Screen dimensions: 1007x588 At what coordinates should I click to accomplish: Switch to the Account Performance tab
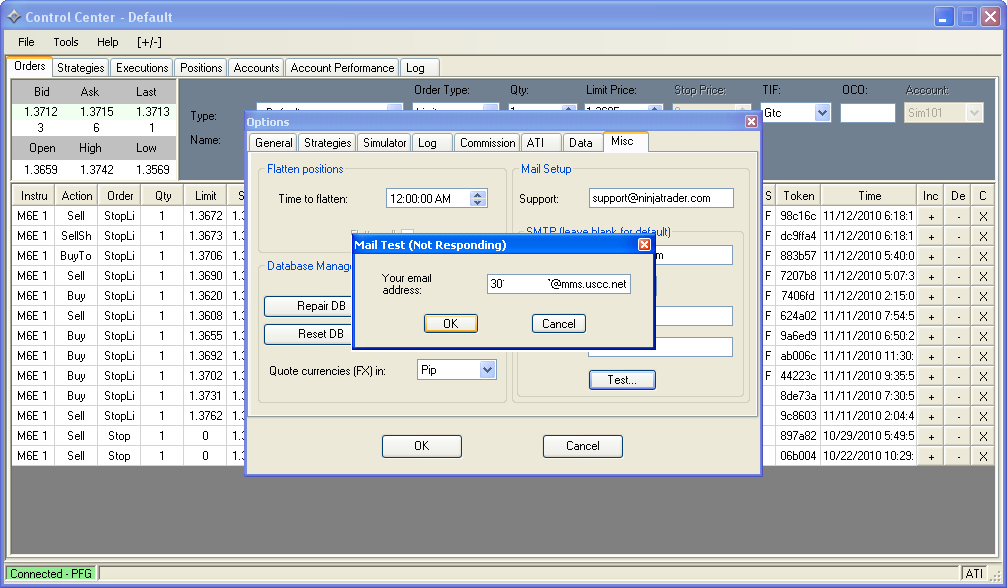coord(342,68)
